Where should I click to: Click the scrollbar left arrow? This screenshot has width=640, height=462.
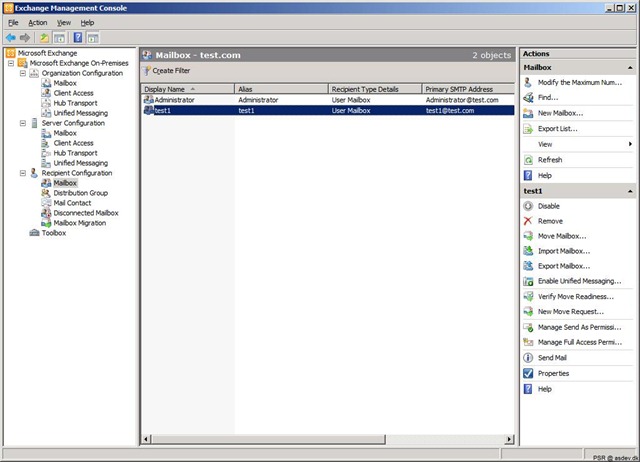[x=147, y=440]
